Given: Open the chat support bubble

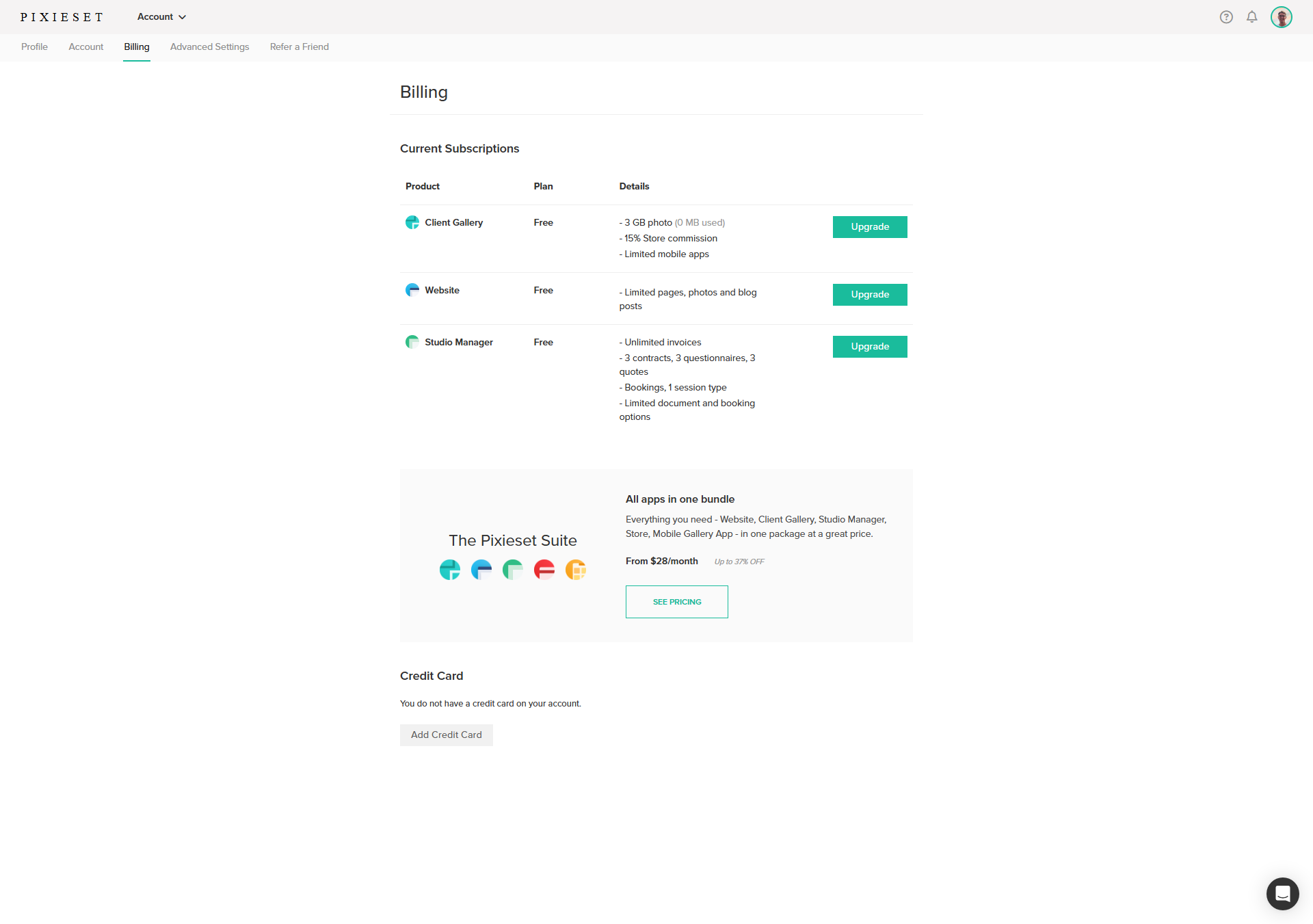Looking at the screenshot, I should tap(1282, 893).
